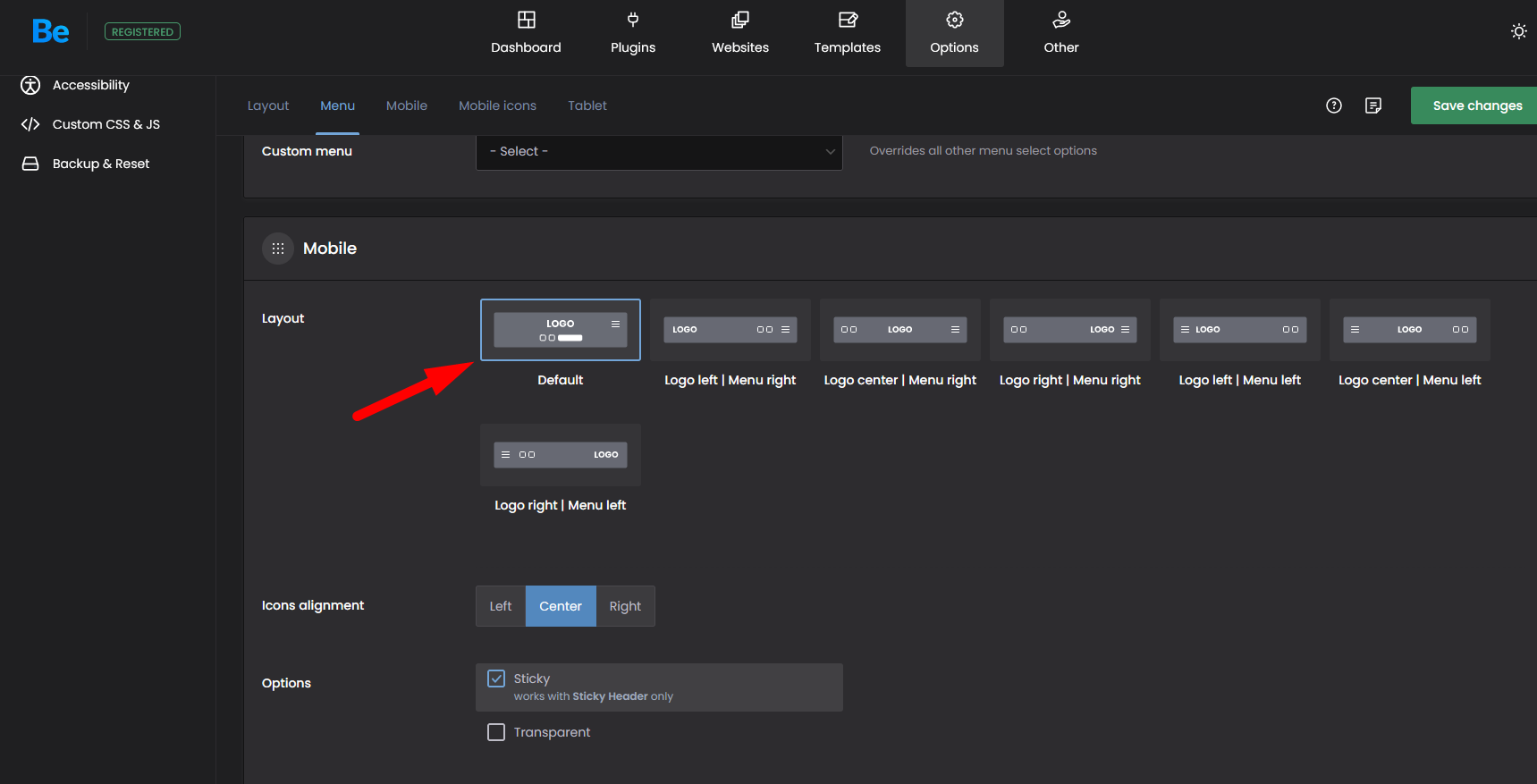Set icons alignment to Center

(561, 606)
